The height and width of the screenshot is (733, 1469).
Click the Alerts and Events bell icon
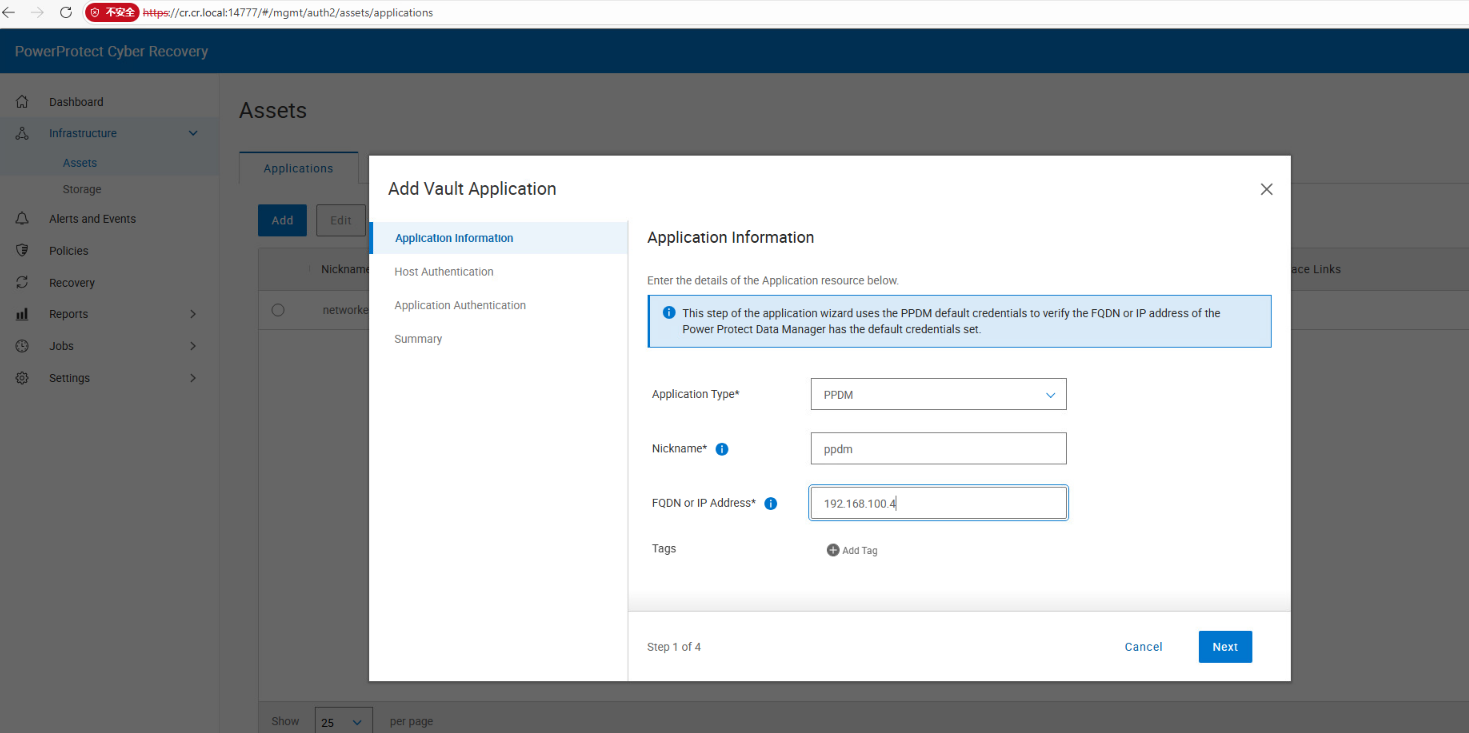click(x=22, y=219)
